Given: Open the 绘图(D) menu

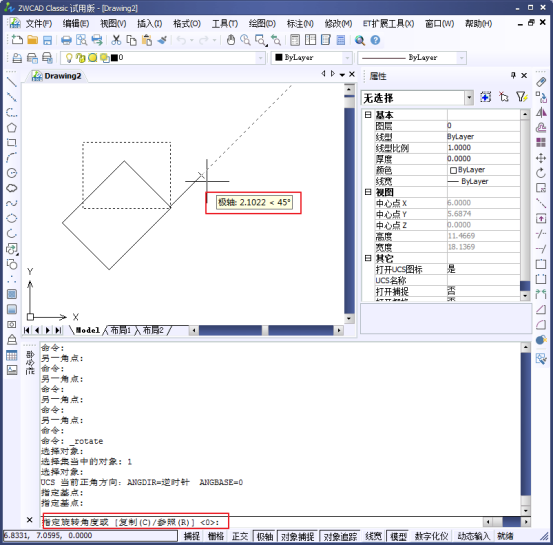Looking at the screenshot, I should point(262,24).
